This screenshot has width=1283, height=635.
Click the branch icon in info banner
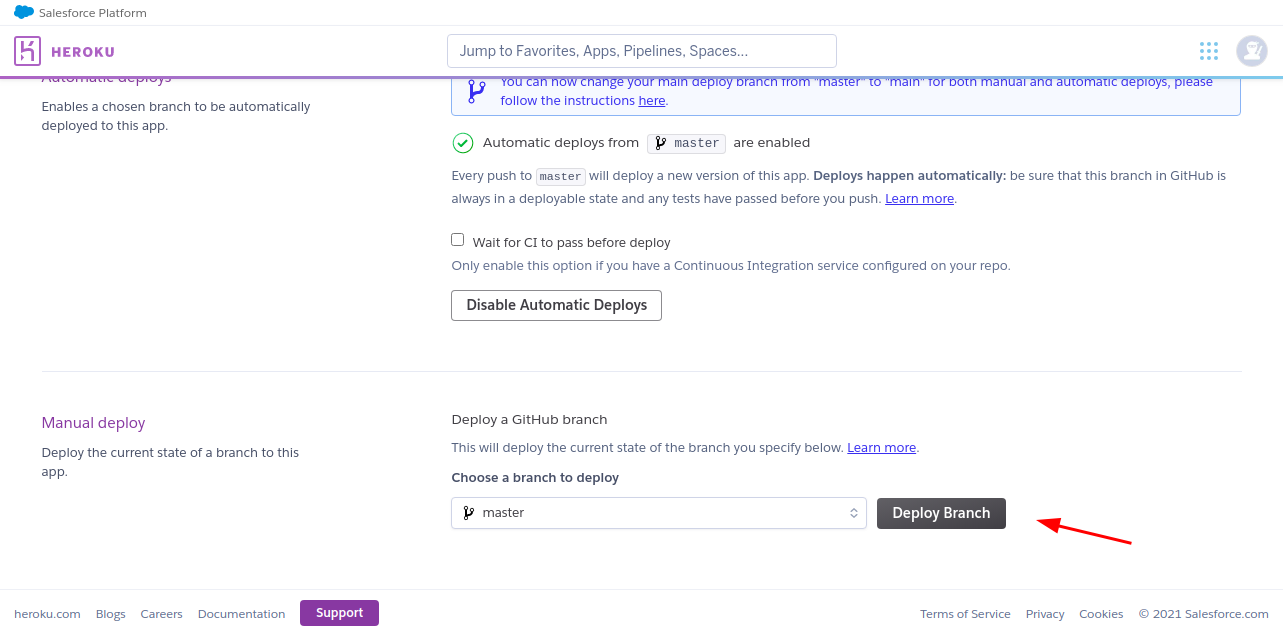tap(477, 92)
